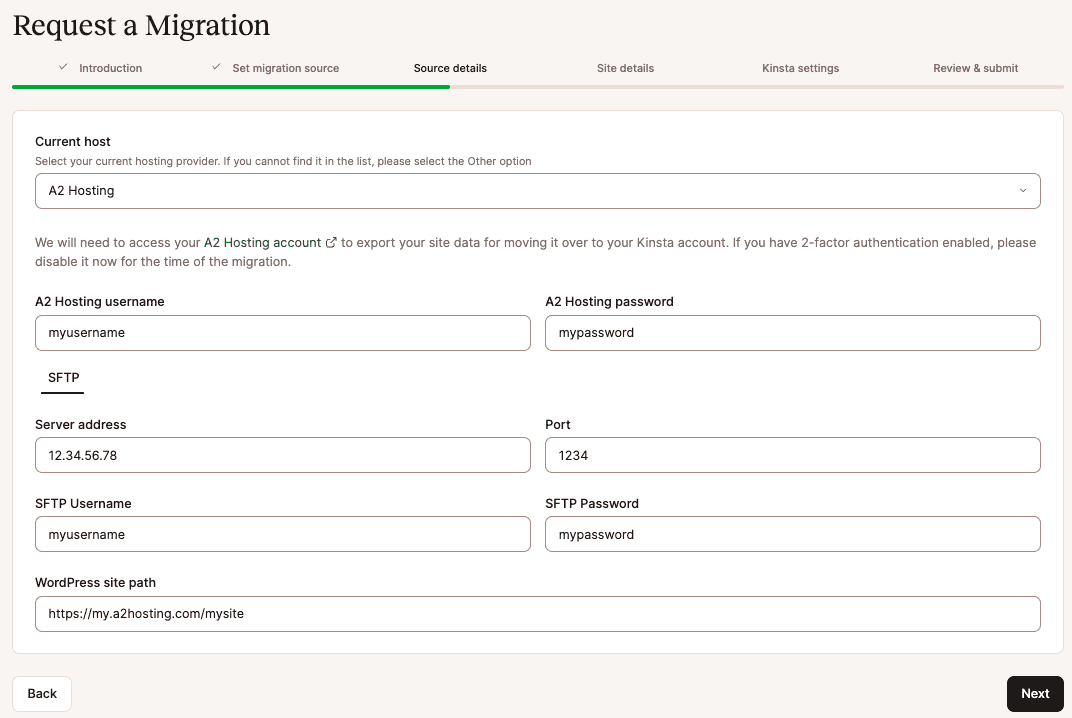This screenshot has height=718, width=1072.
Task: Click the external link icon after A2 Hosting account
Action: pyautogui.click(x=331, y=242)
